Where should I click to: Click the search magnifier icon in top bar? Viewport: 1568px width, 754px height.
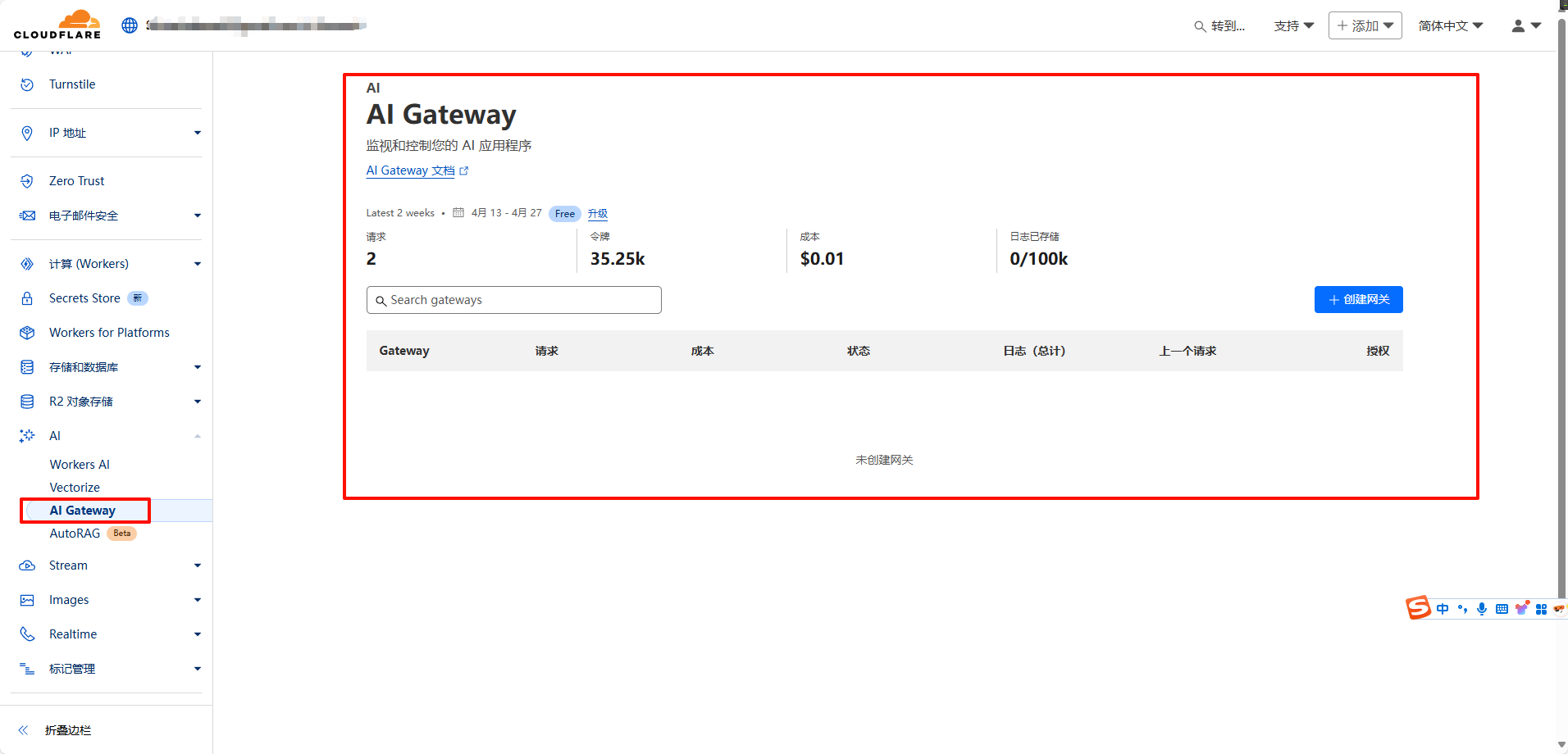coord(1200,26)
